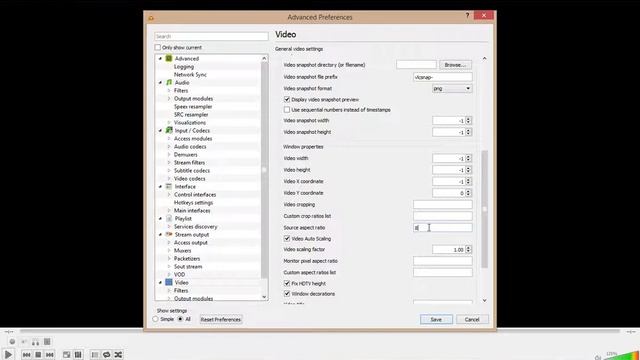Expand the Audio Filters tree node
The height and width of the screenshot is (360, 640).
tap(169, 91)
